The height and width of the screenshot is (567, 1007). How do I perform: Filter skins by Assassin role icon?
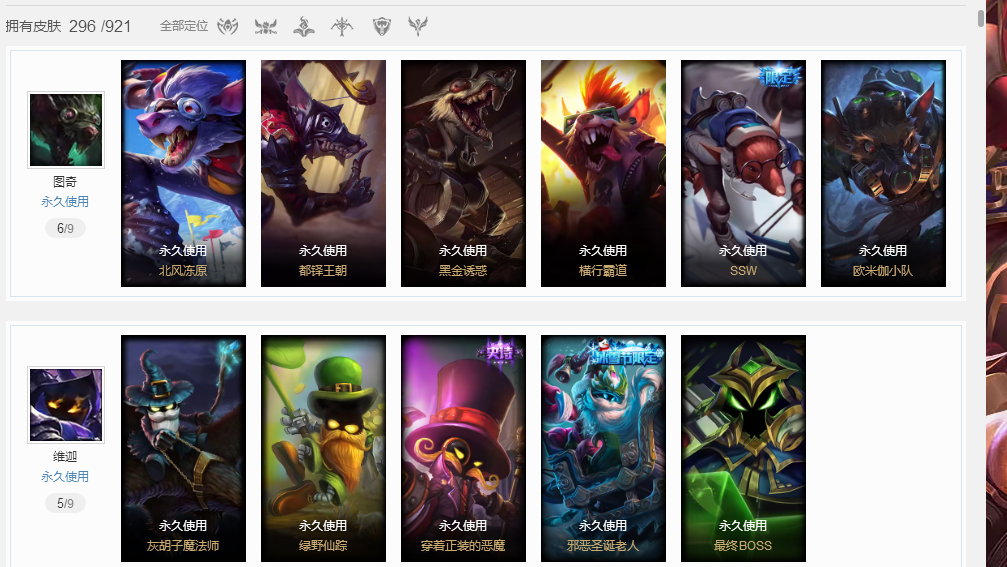[228, 26]
